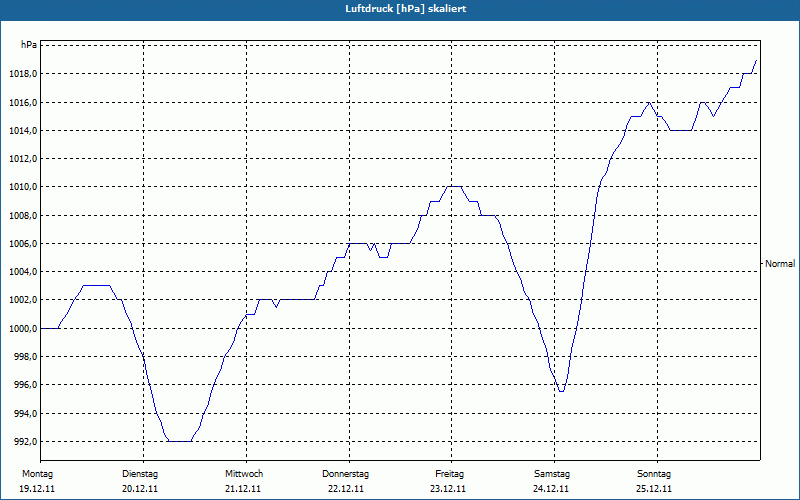The image size is (800, 500).
Task: Select the 1016,0 y-axis value
Action: 23,103
